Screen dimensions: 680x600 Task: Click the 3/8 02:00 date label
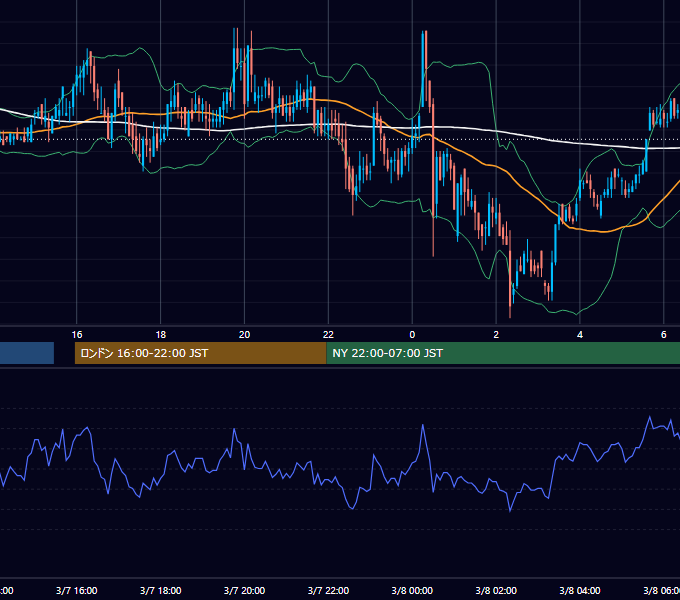tap(496, 590)
